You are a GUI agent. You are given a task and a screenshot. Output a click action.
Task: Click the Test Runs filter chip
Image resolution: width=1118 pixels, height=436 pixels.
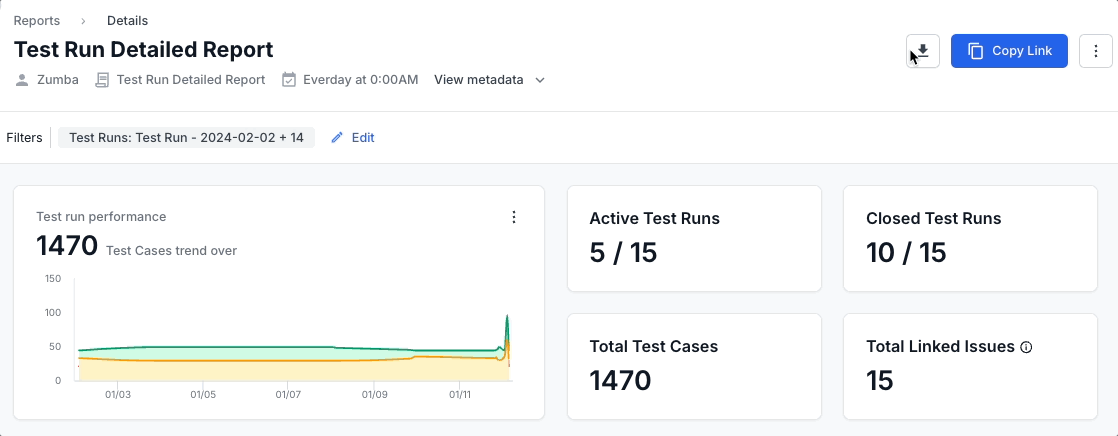click(186, 138)
